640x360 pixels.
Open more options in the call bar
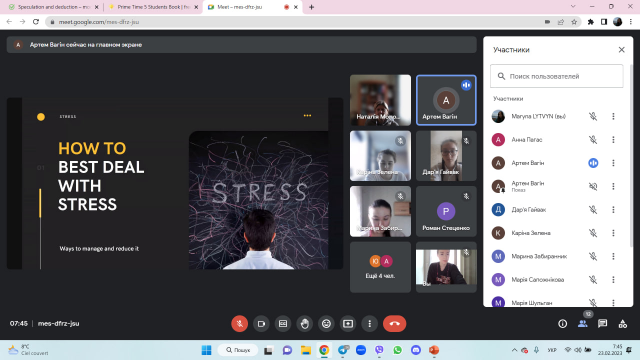(x=369, y=324)
